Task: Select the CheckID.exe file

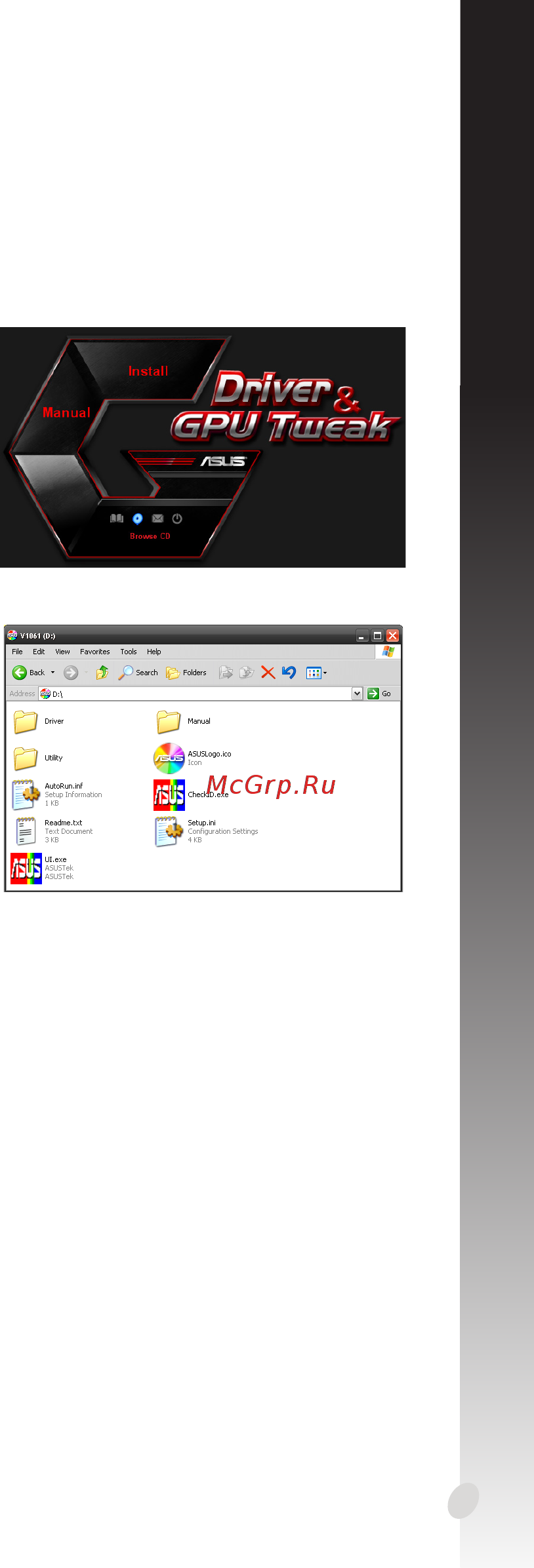Action: pyautogui.click(x=191, y=794)
